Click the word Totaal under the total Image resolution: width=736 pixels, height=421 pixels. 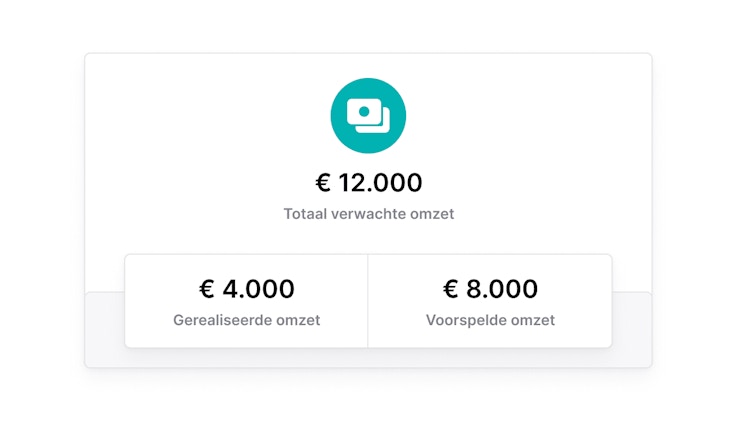click(x=304, y=213)
